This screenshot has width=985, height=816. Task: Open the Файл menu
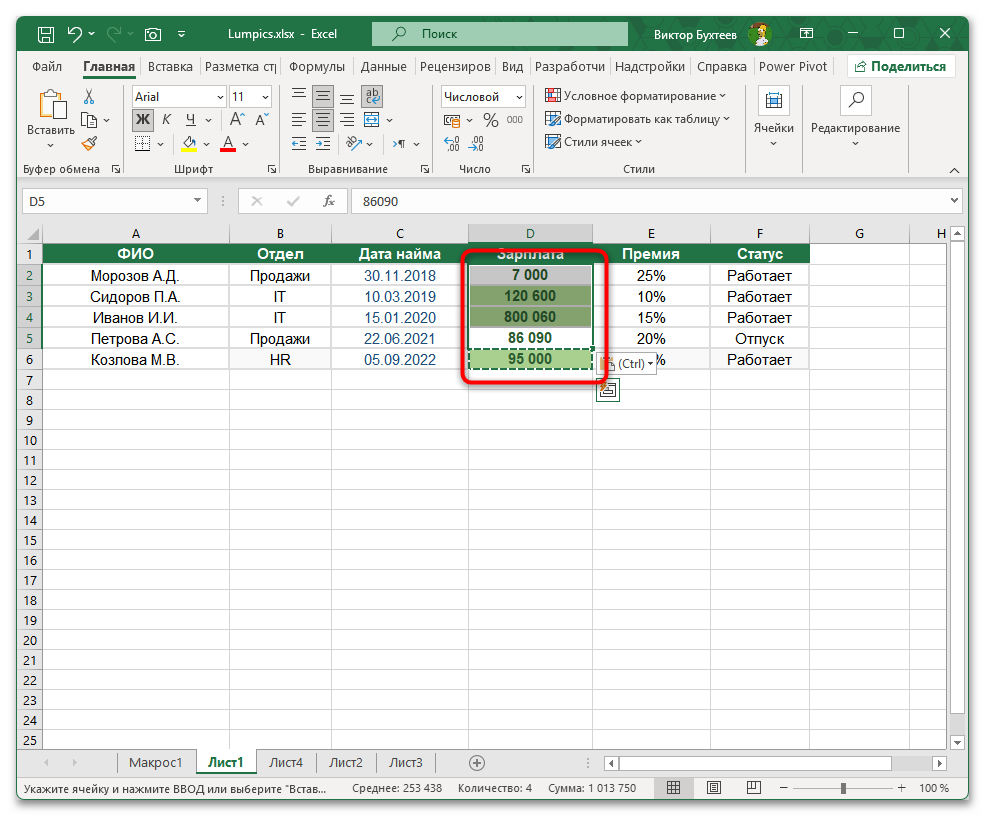pos(47,67)
